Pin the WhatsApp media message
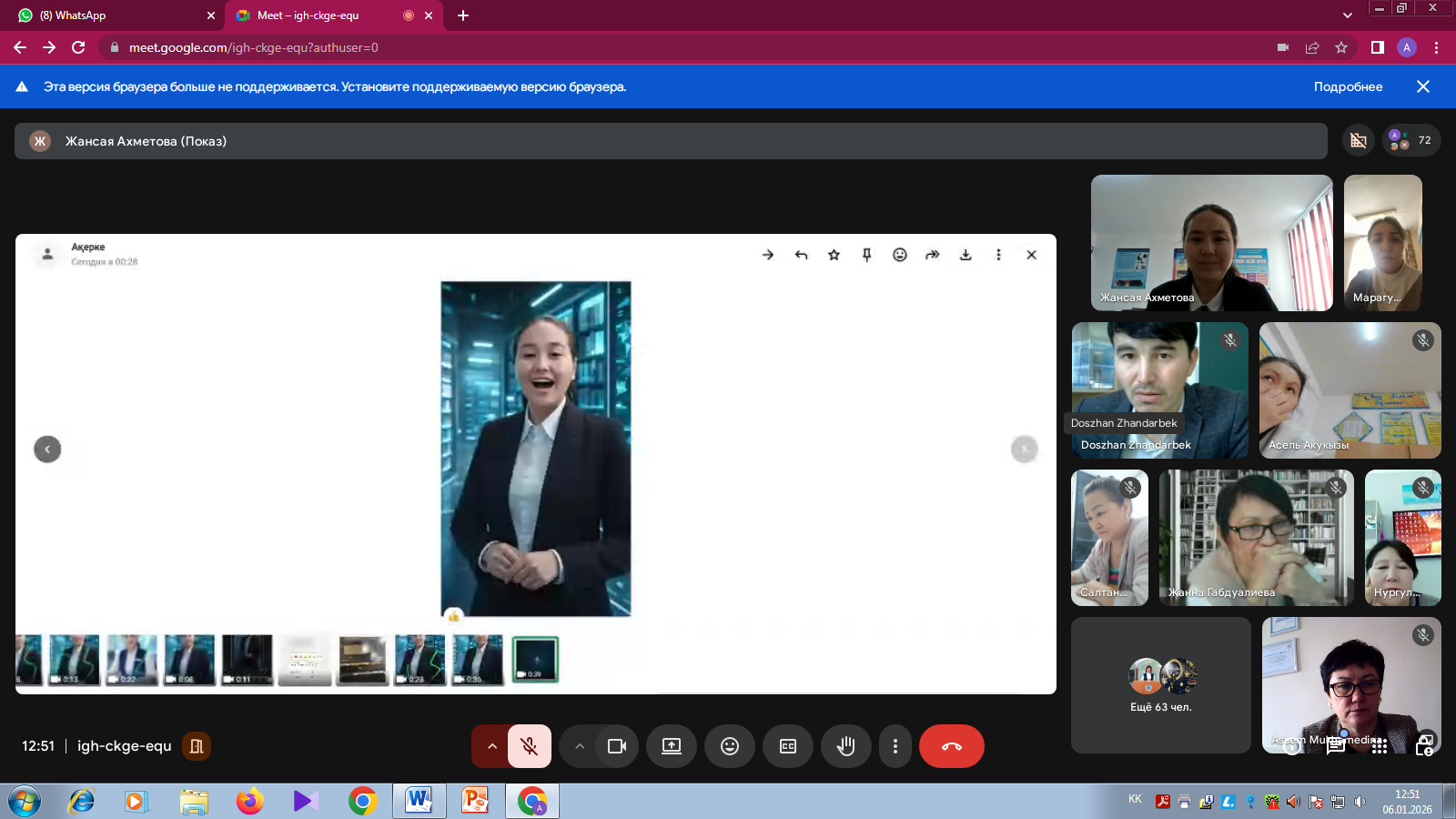Image resolution: width=1456 pixels, height=819 pixels. pyautogui.click(x=866, y=255)
